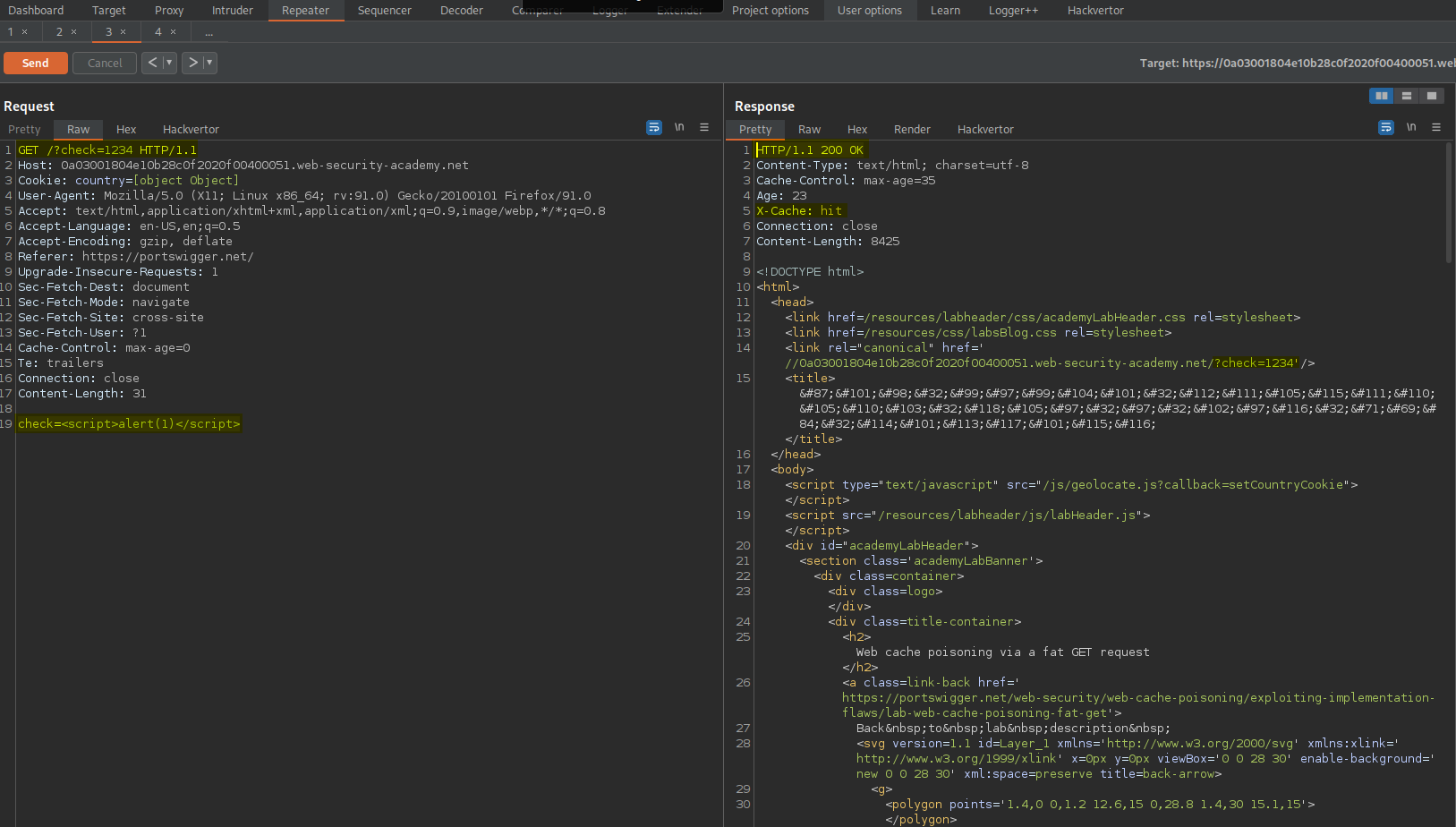Switch to the Target tab
This screenshot has width=1456, height=827.
click(x=109, y=11)
